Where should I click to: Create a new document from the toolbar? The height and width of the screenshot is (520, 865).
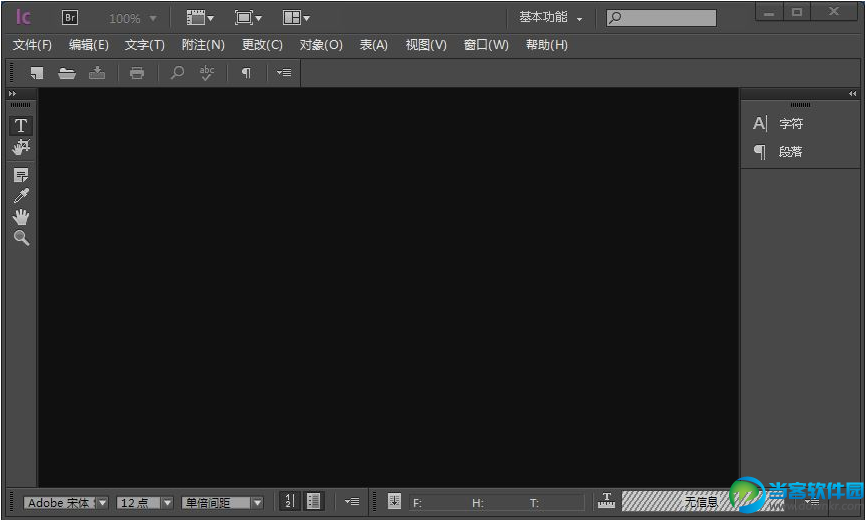36,73
